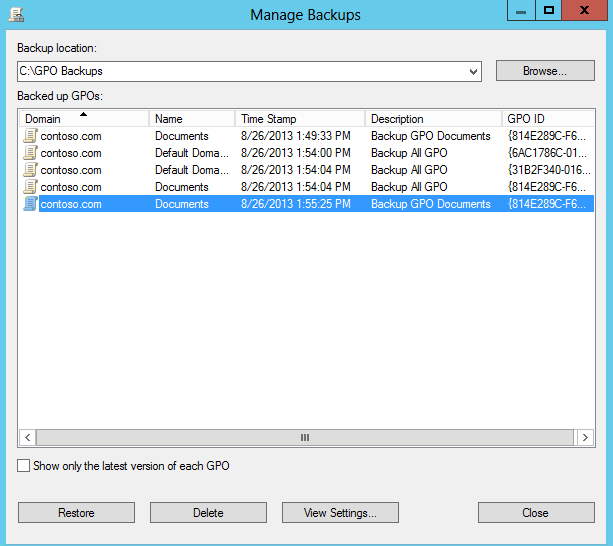Enable Show only the latest version checkbox
This screenshot has height=546, width=613.
point(24,466)
